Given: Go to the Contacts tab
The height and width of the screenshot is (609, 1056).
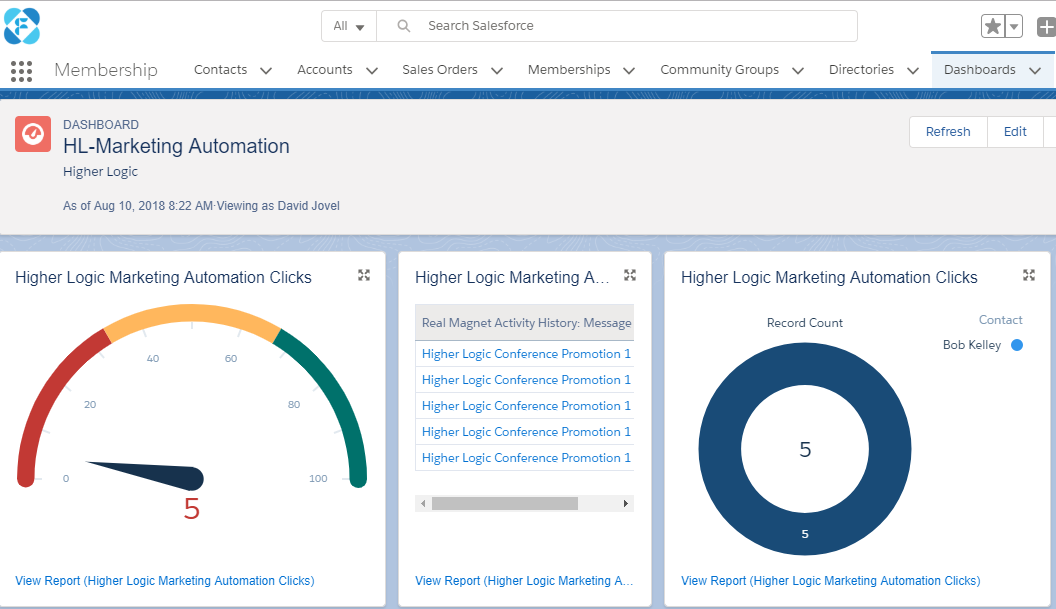Looking at the screenshot, I should (220, 69).
